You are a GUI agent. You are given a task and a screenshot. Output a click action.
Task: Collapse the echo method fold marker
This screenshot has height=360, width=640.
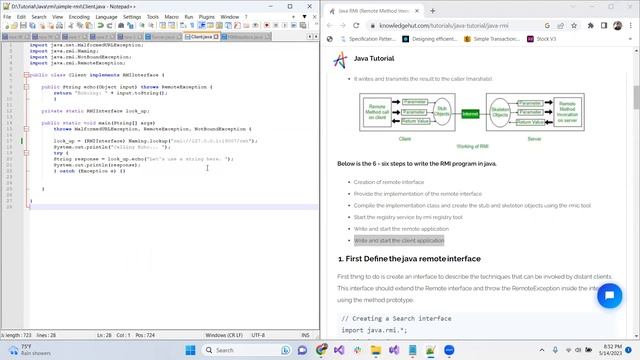(x=26, y=87)
